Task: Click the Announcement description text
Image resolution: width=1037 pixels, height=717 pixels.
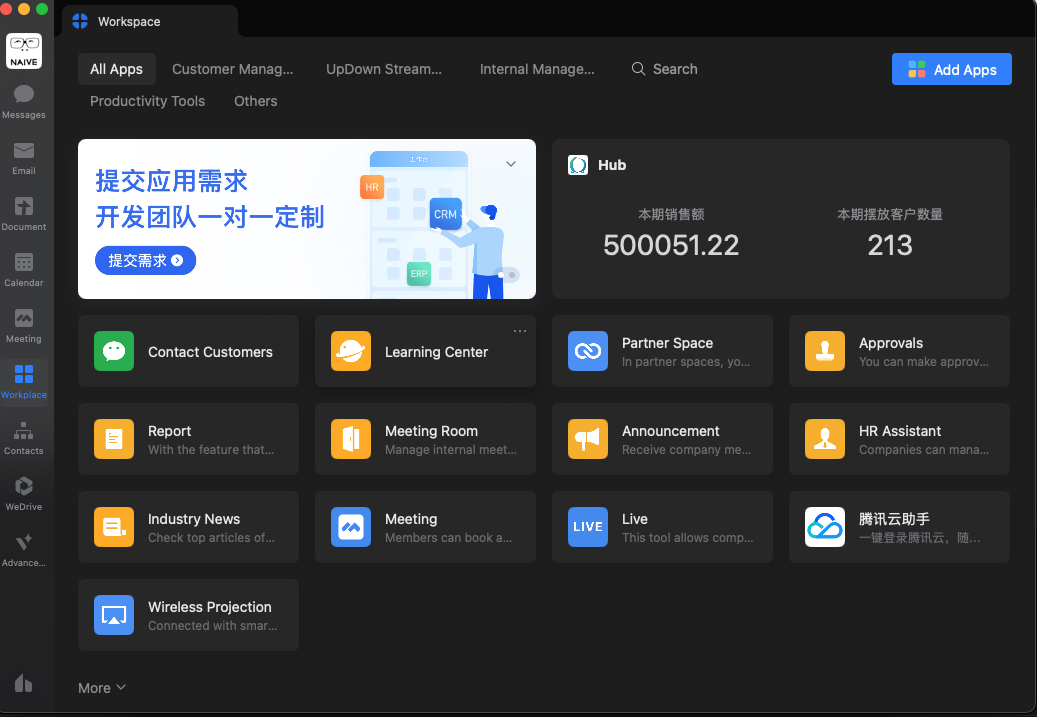Action: coord(686,450)
